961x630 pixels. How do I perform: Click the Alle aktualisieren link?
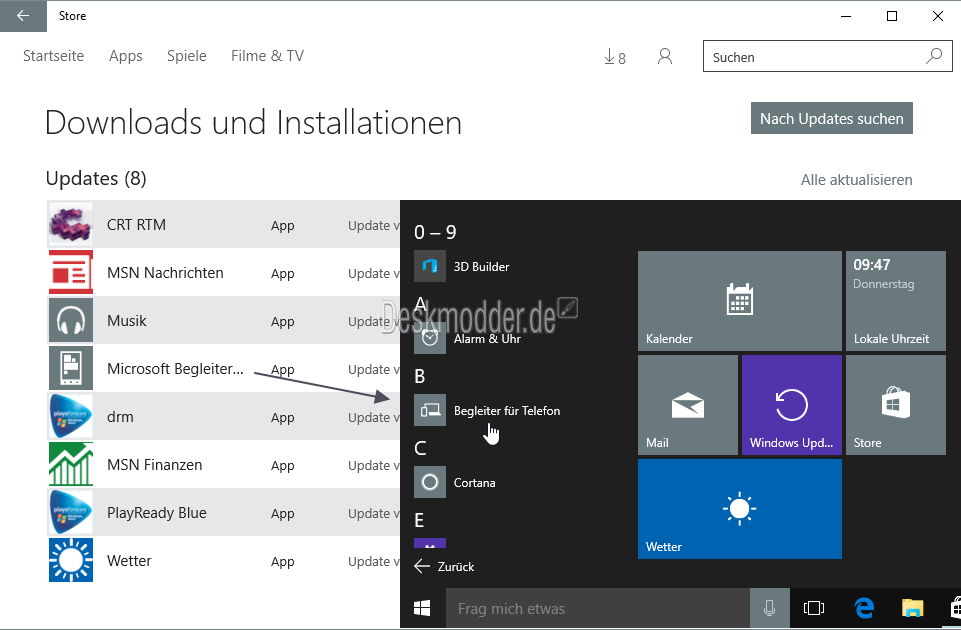tap(856, 180)
